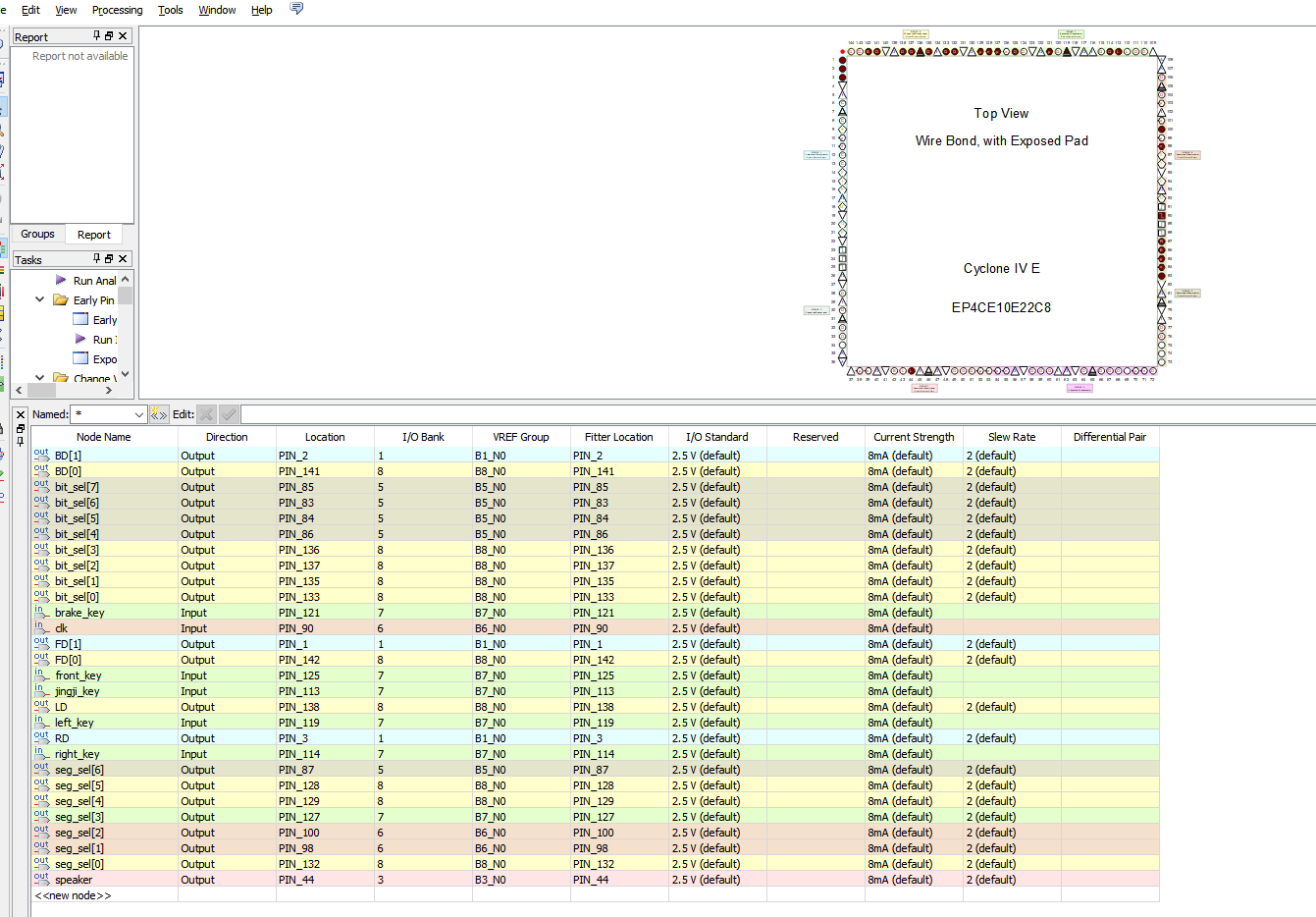Switch to the Report tab
Viewport: 1316px width, 917px height.
(x=94, y=235)
